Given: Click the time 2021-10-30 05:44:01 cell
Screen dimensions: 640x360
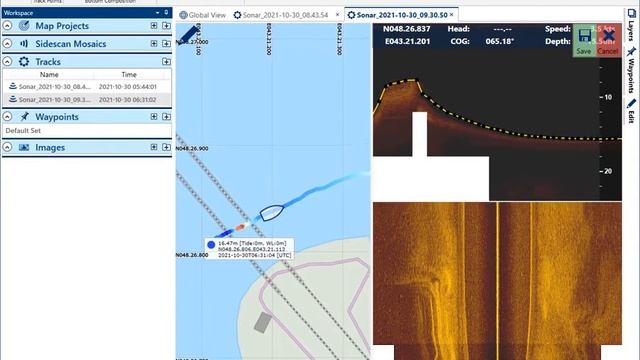Looking at the screenshot, I should [x=128, y=87].
